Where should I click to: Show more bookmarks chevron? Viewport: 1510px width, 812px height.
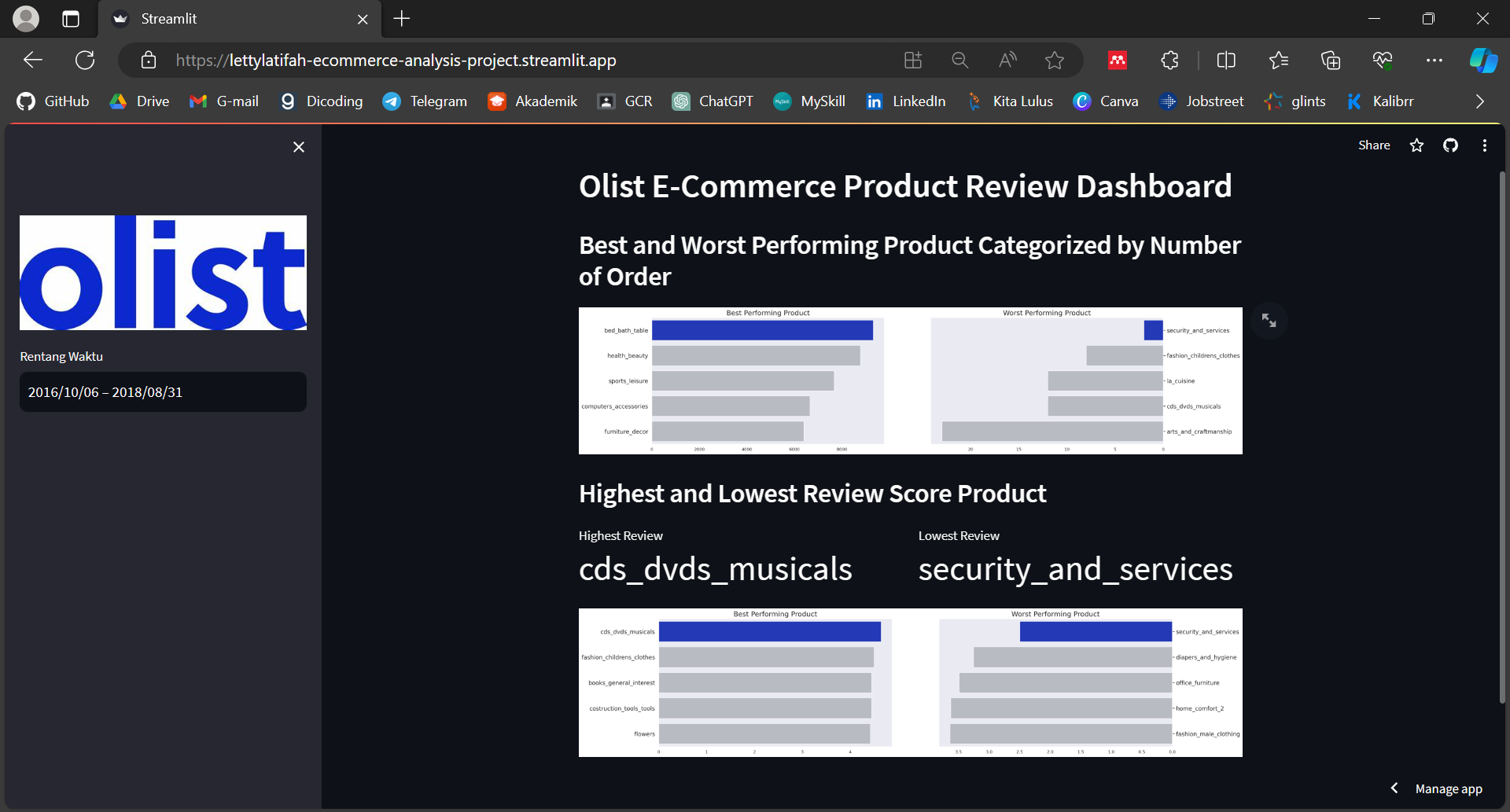point(1479,101)
